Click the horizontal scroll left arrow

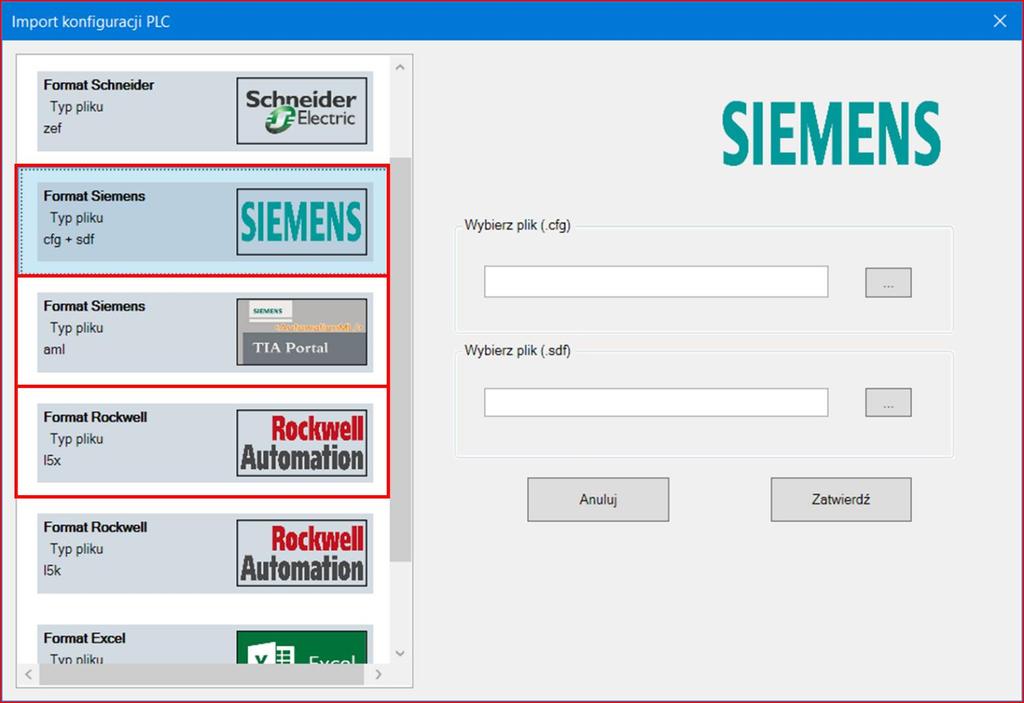coord(28,674)
